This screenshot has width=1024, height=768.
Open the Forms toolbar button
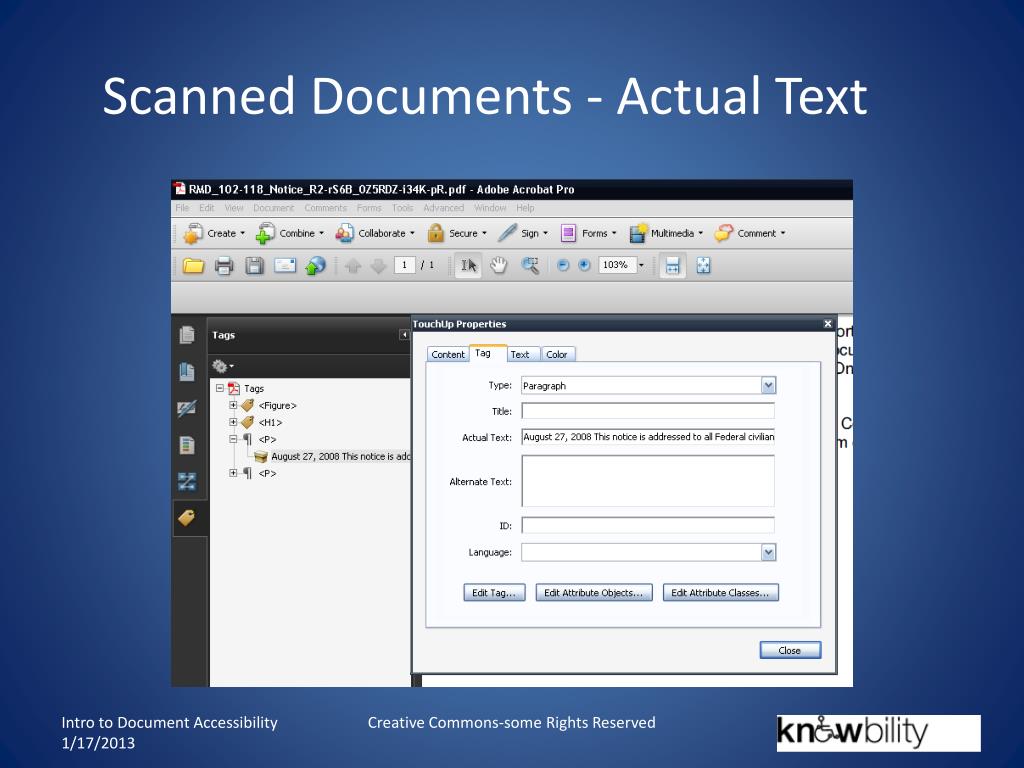[x=588, y=233]
